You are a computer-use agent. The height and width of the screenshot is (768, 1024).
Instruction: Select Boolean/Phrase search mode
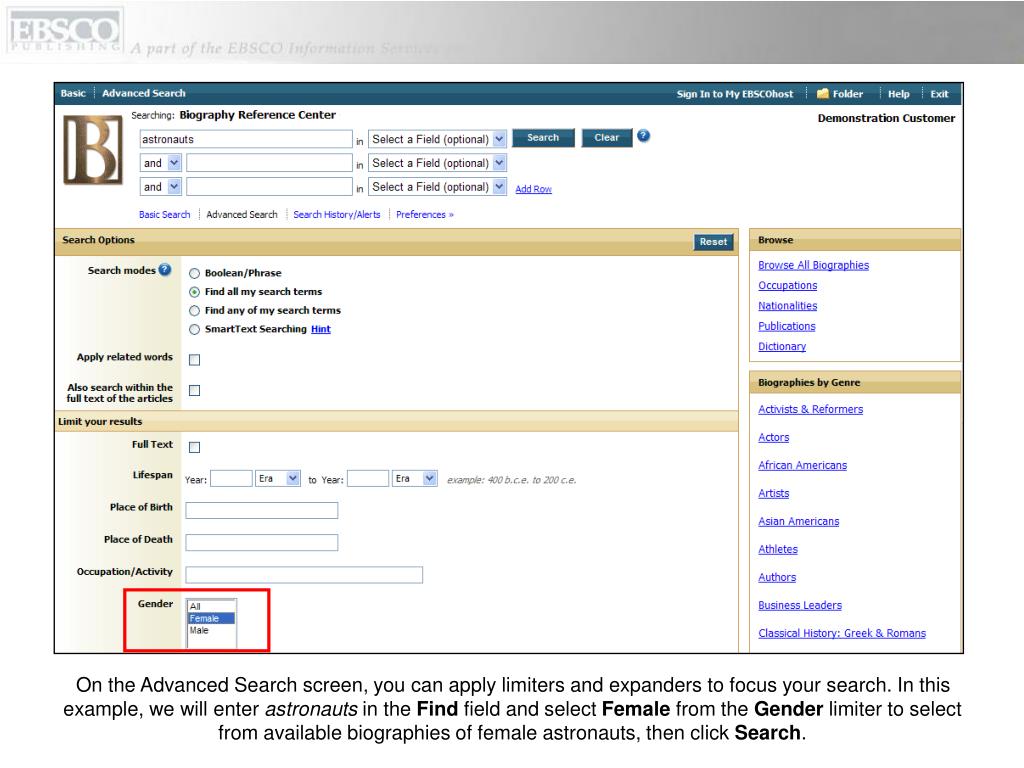click(x=194, y=274)
